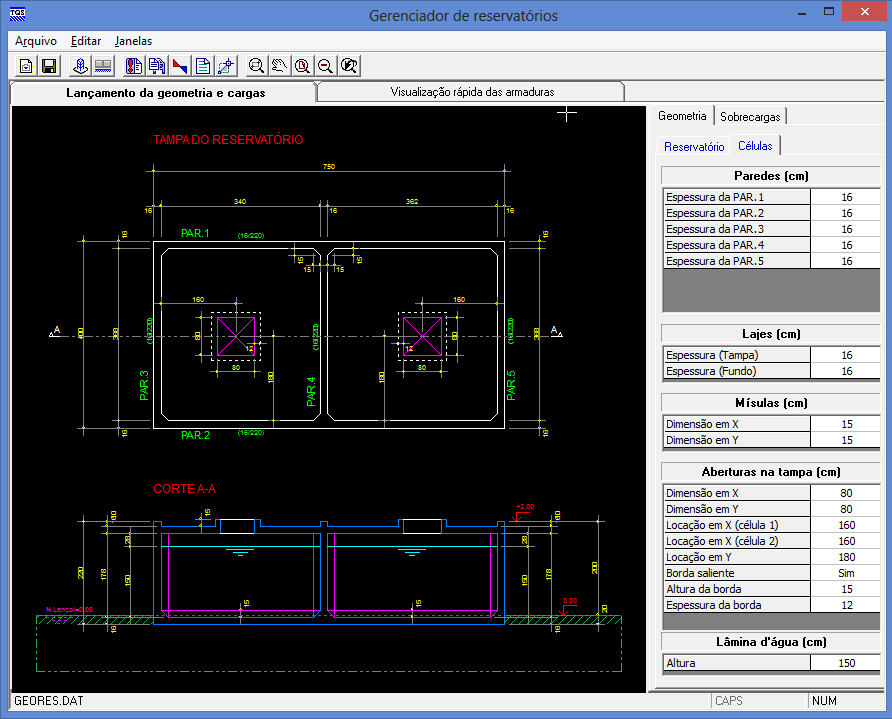The width and height of the screenshot is (892, 719).
Task: Edit Aberturas Dimensão em X value 80
Action: click(x=846, y=493)
